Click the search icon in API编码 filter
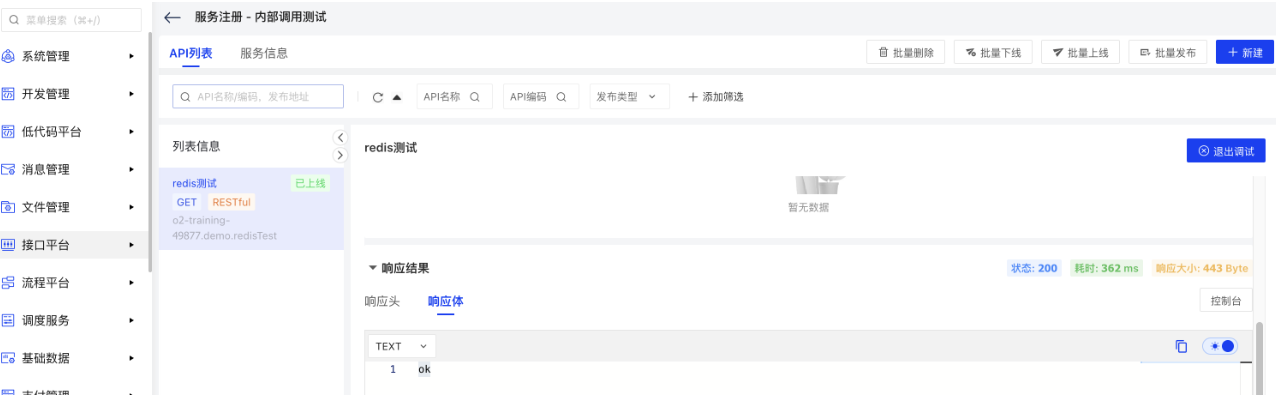 pos(561,97)
